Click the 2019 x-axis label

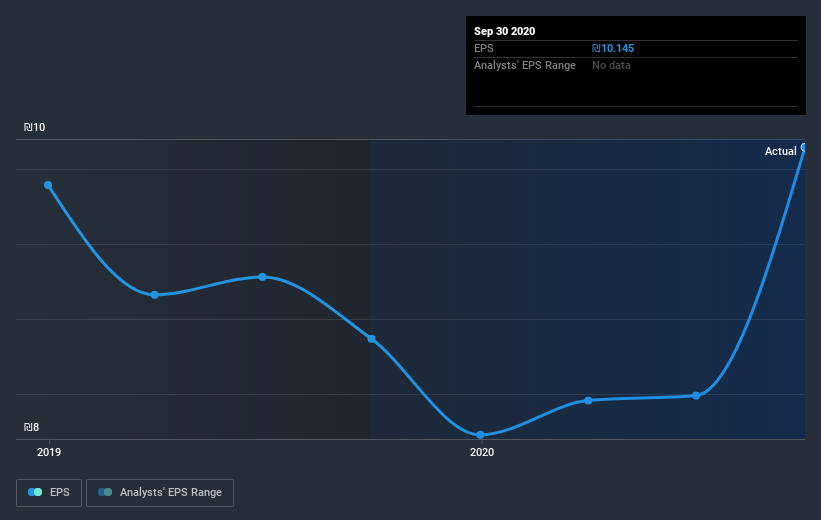[x=49, y=452]
